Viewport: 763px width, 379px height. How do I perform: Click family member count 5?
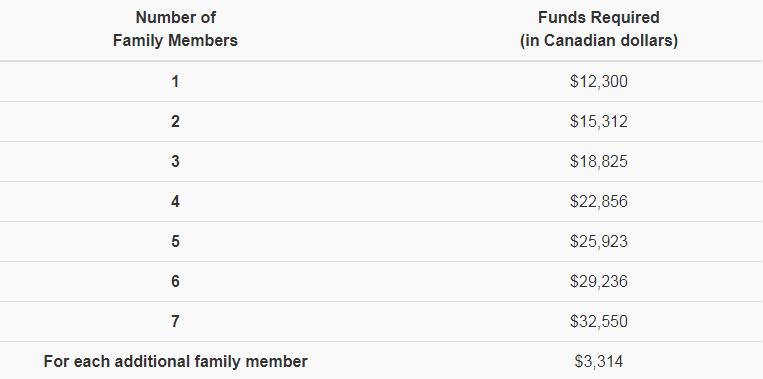coord(175,241)
